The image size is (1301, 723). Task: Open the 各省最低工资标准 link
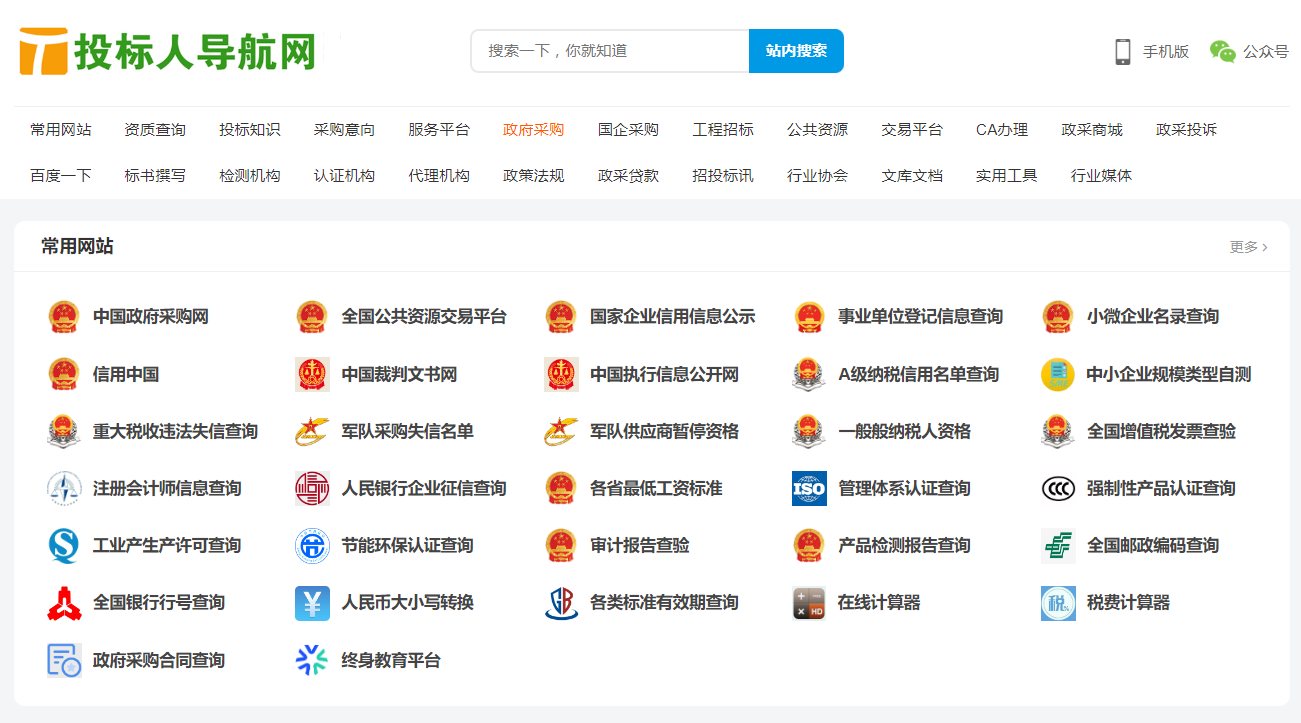click(x=656, y=488)
